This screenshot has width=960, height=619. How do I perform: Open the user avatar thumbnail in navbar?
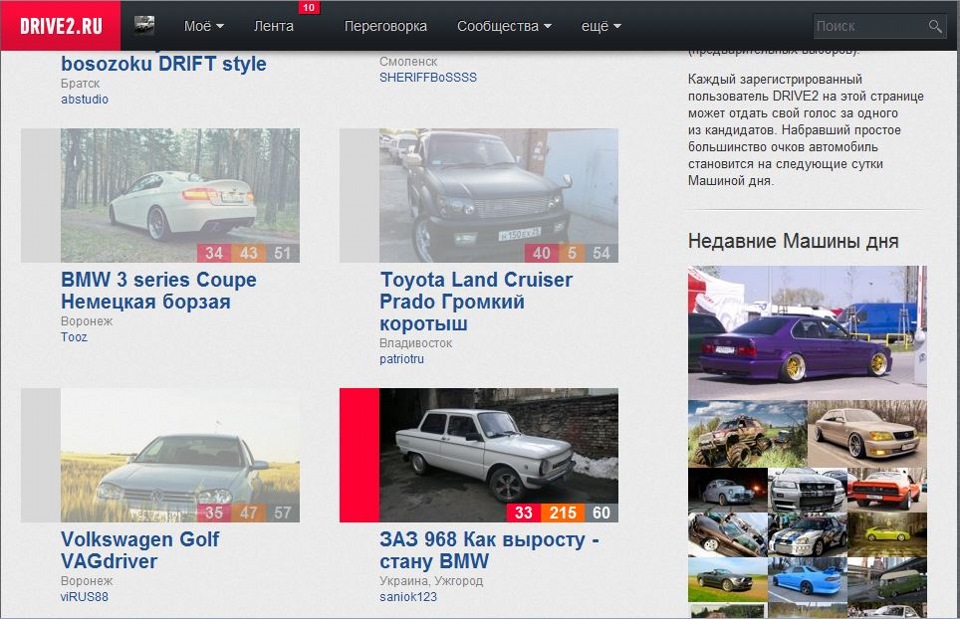pyautogui.click(x=144, y=26)
